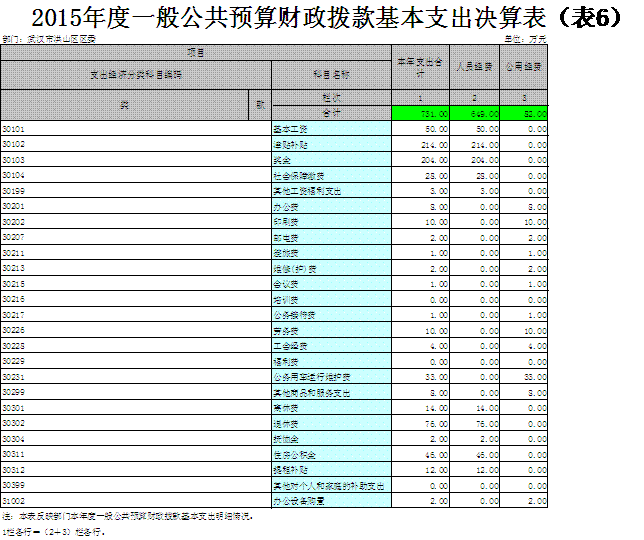Viewport: 644px width, 540px height.
Task: Select the cell with code 31002
Action: point(15,500)
